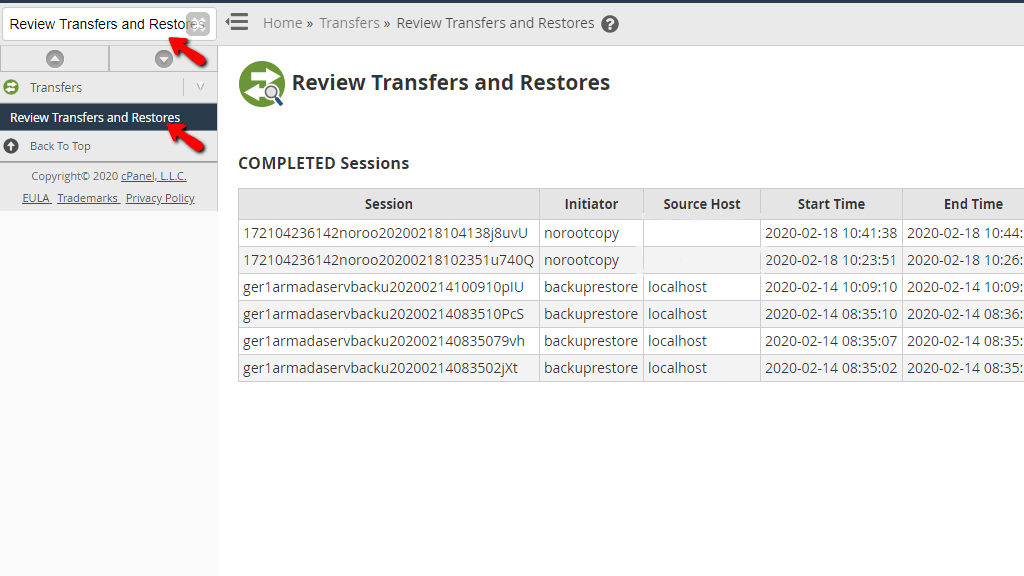This screenshot has height=576, width=1024.
Task: Click norootcopy initiator in 10:23:51 row
Action: coord(581,261)
